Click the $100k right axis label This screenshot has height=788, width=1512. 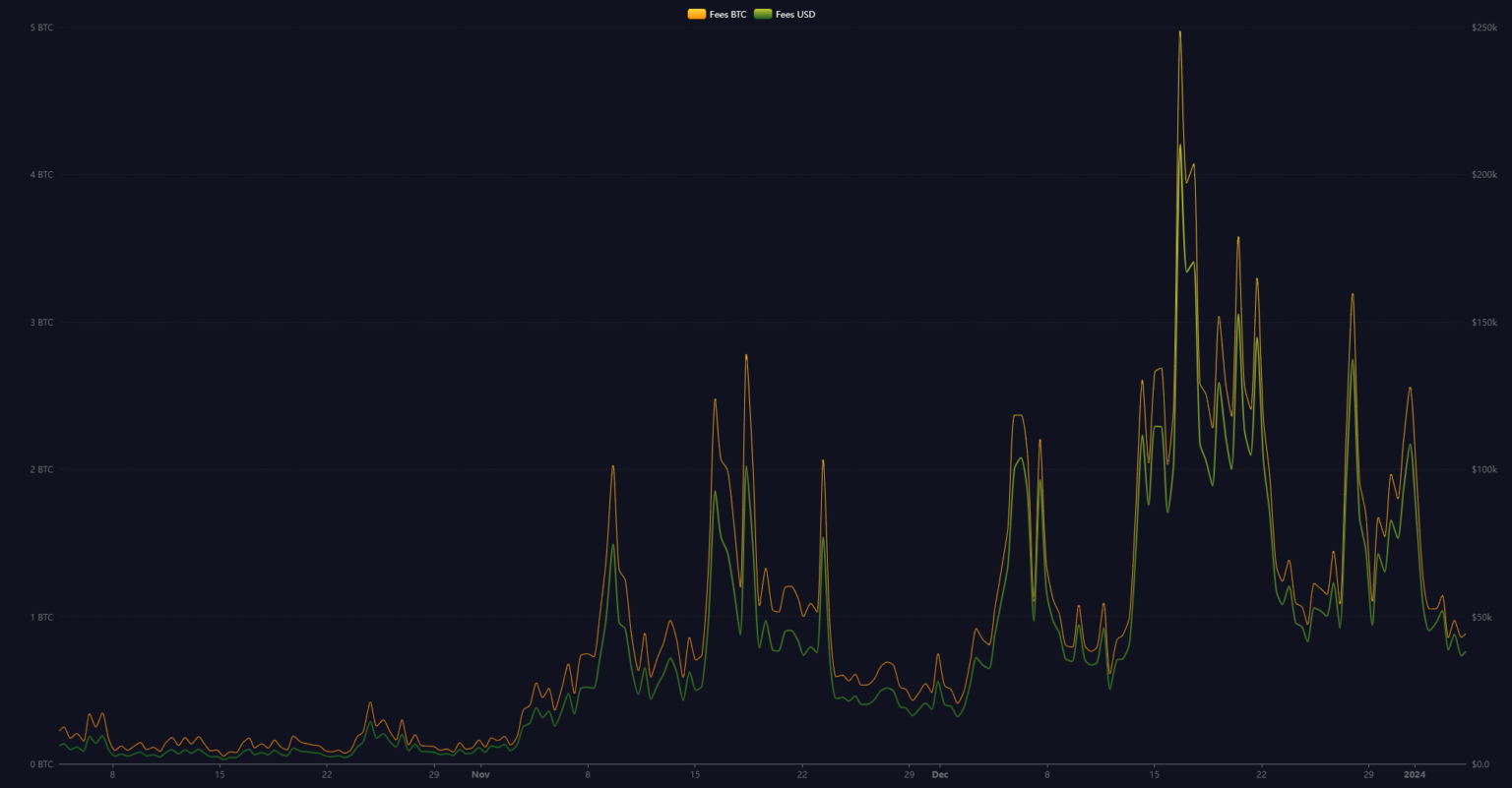(1483, 469)
